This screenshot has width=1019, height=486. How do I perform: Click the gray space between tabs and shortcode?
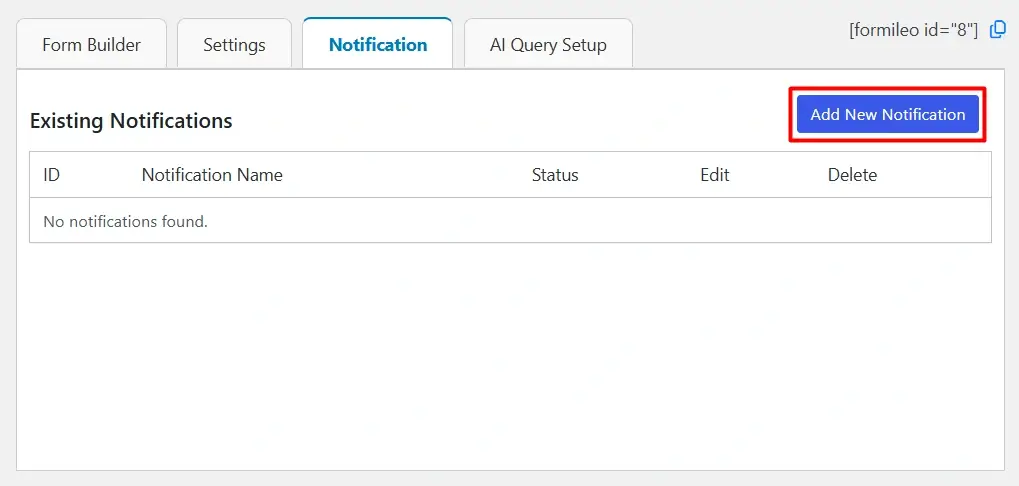740,40
